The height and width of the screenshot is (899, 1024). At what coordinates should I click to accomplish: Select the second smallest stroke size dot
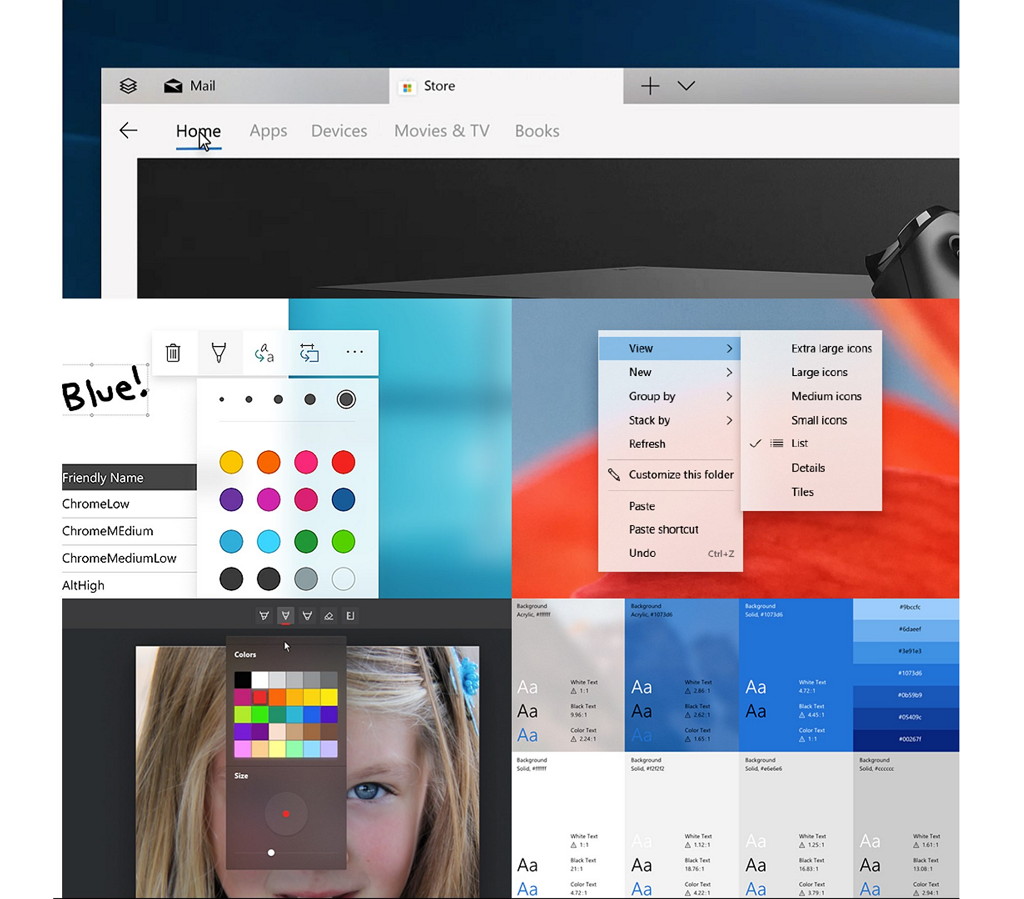point(249,399)
